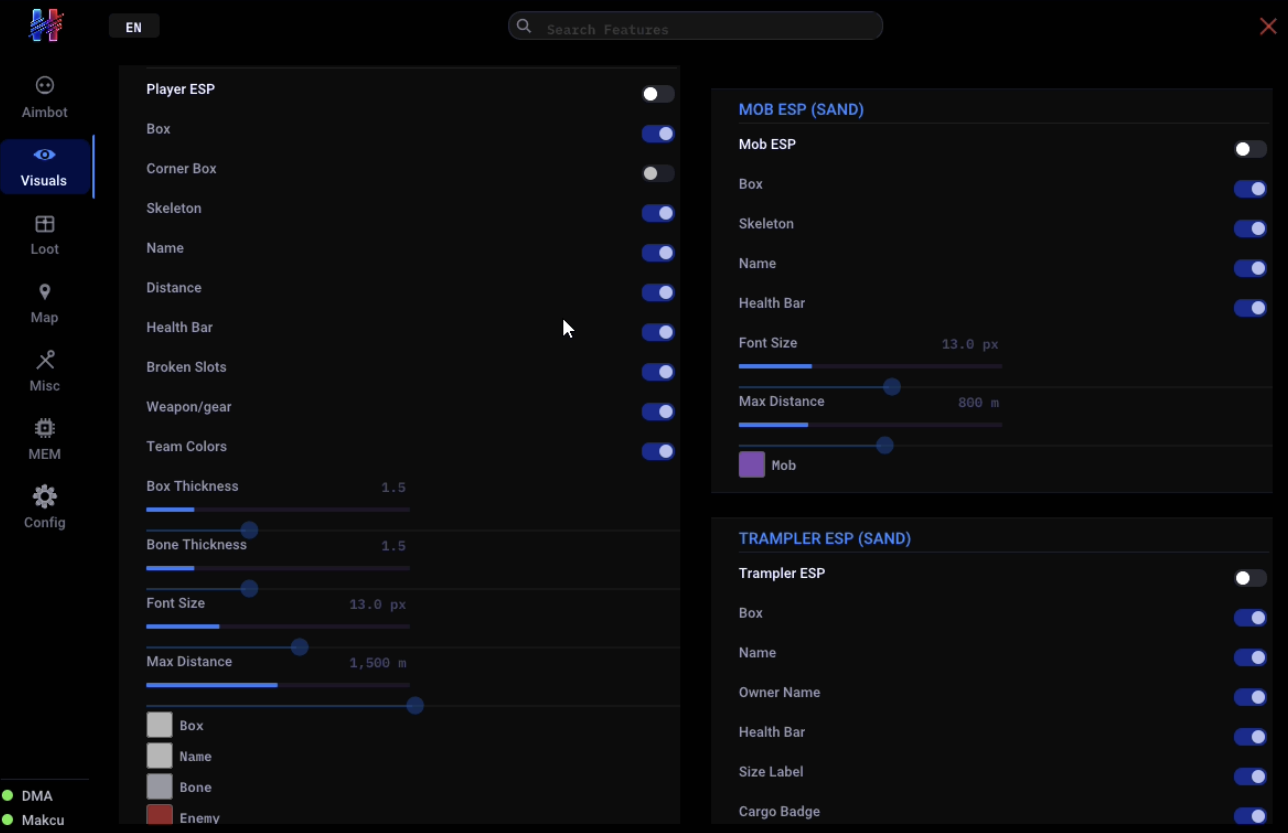Viewport: 1288px width, 833px height.
Task: Click the Search Features field
Action: point(696,26)
